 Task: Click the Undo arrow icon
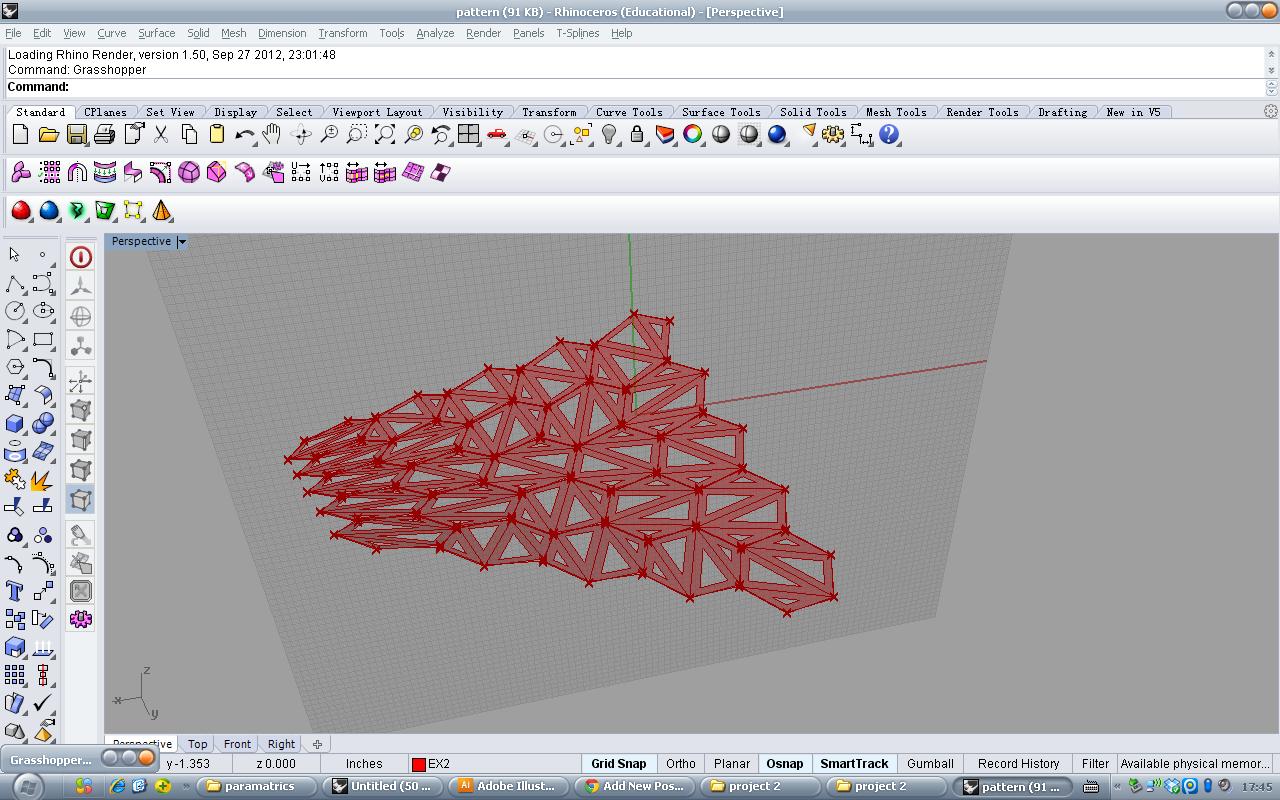(244, 135)
